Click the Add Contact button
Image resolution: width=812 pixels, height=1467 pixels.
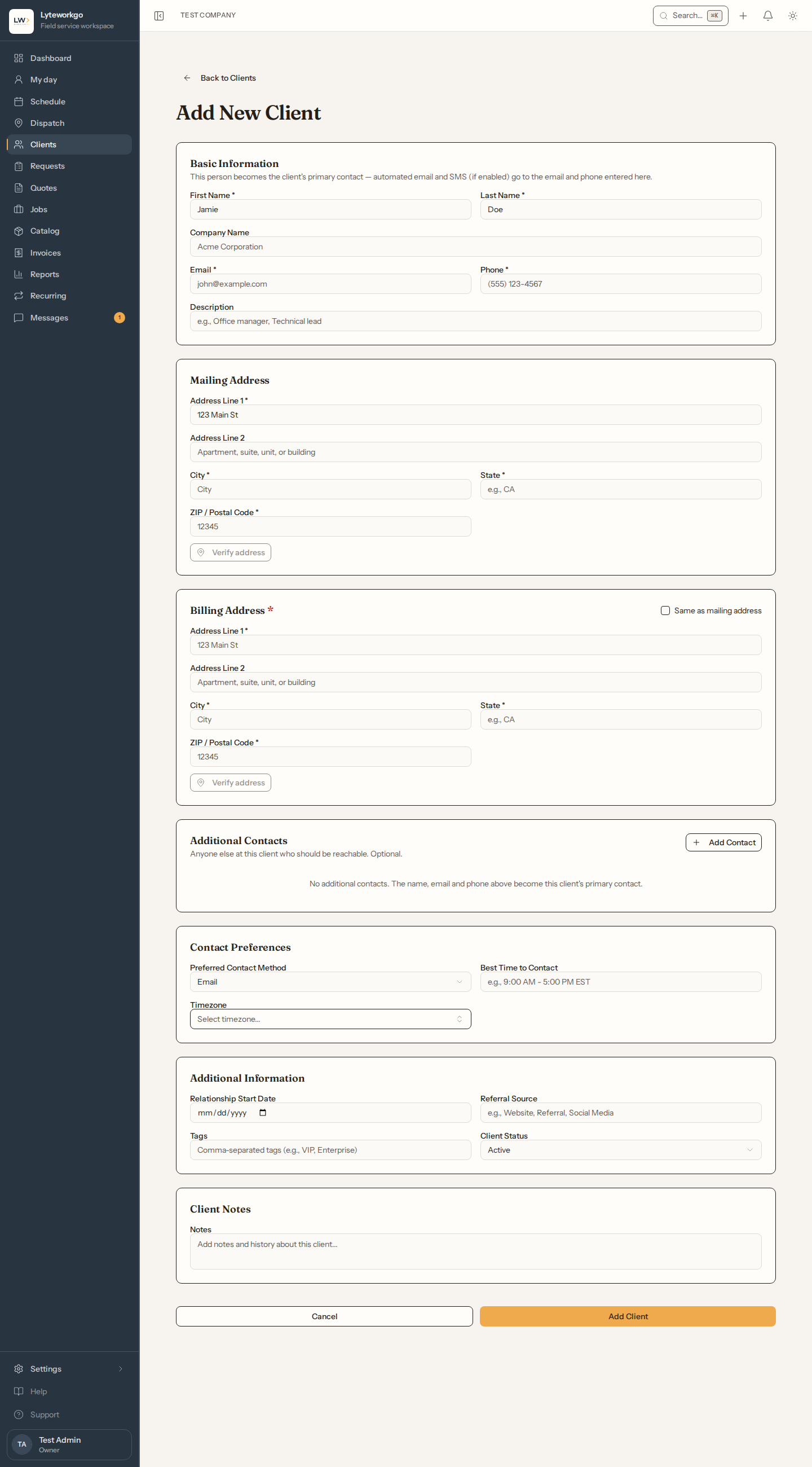pos(723,842)
